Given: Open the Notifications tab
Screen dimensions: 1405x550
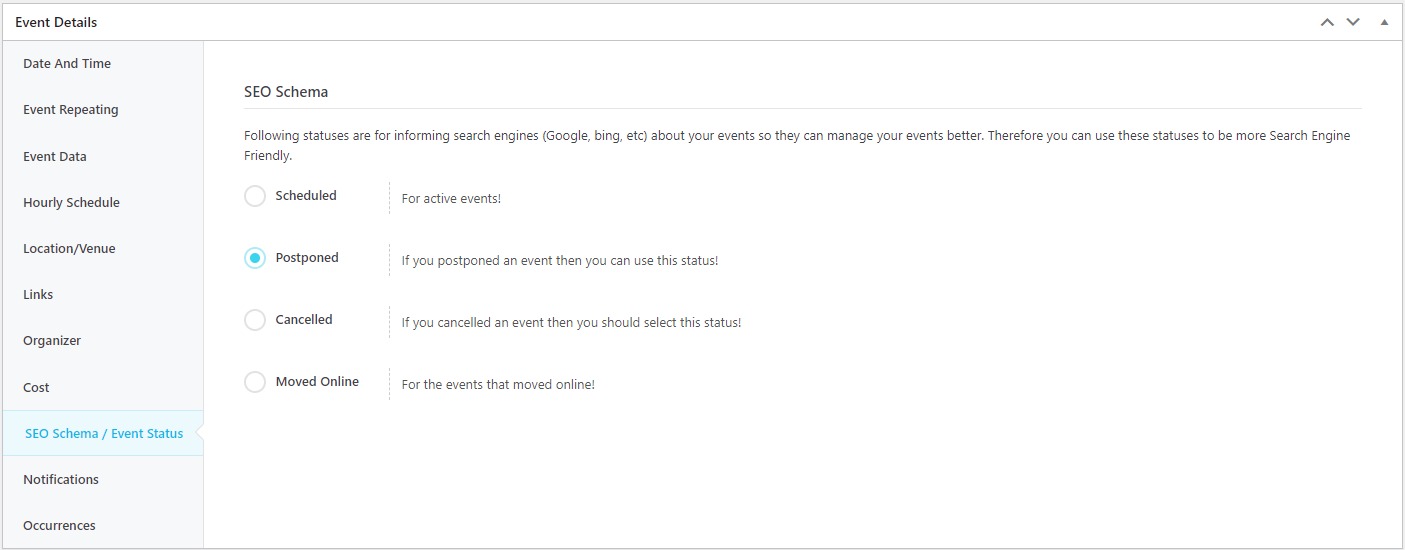Looking at the screenshot, I should pyautogui.click(x=103, y=479).
